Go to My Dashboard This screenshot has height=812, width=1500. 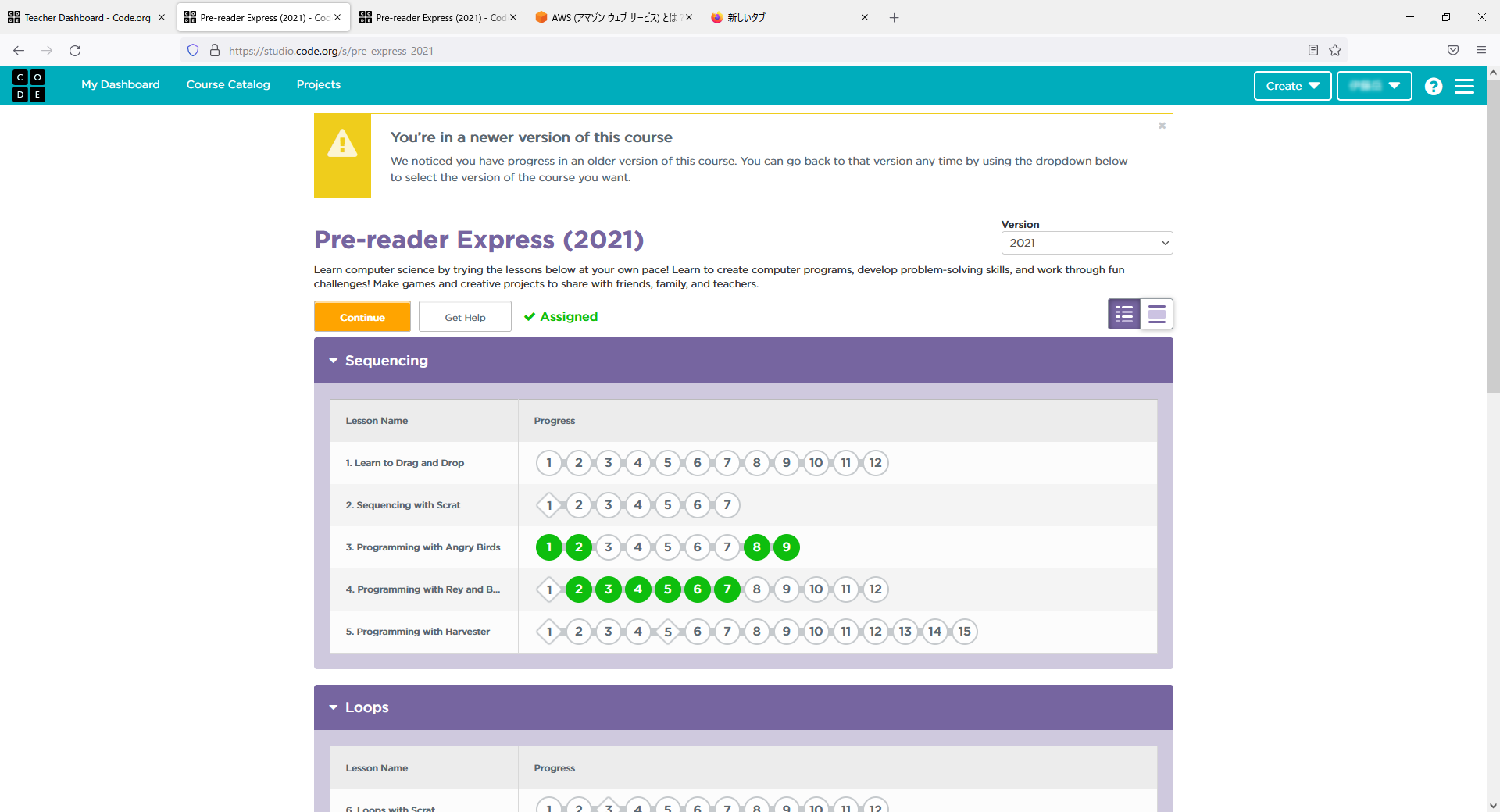[120, 84]
